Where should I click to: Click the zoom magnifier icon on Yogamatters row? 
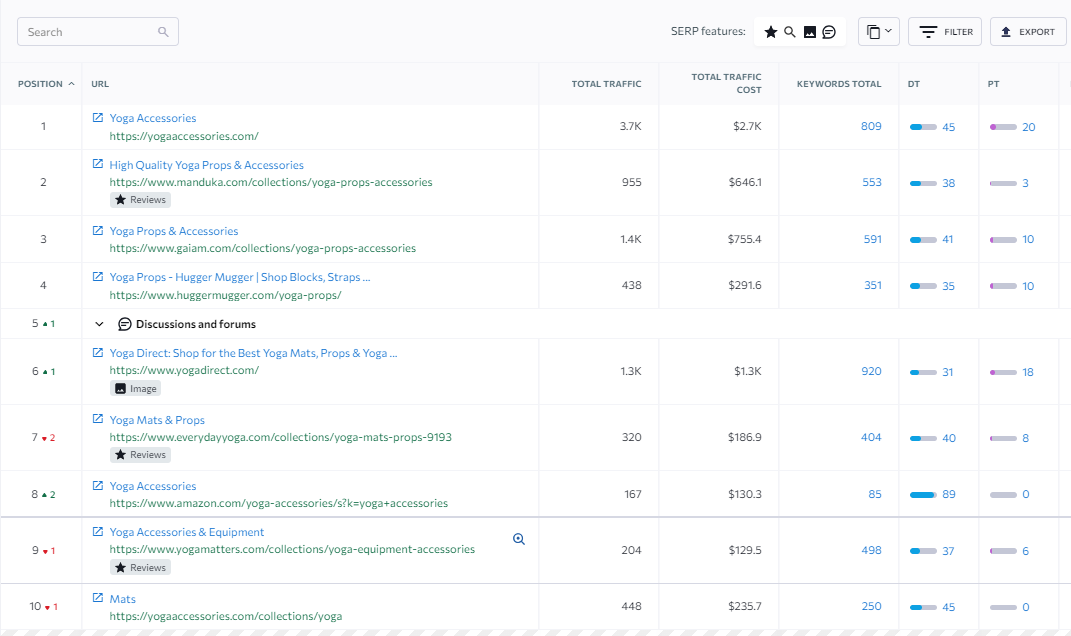click(x=519, y=539)
